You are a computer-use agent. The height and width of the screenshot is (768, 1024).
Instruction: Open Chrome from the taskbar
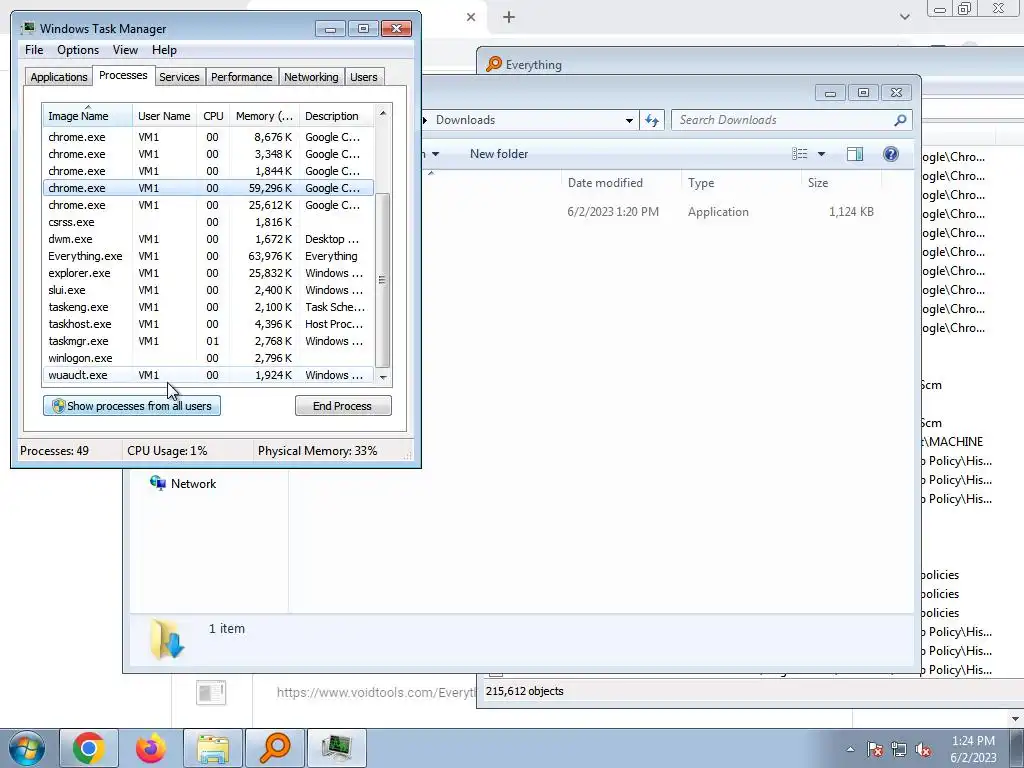click(89, 748)
